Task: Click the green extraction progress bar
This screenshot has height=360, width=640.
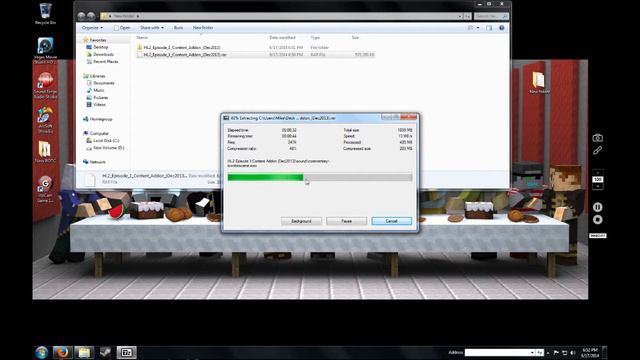Action: [320, 177]
